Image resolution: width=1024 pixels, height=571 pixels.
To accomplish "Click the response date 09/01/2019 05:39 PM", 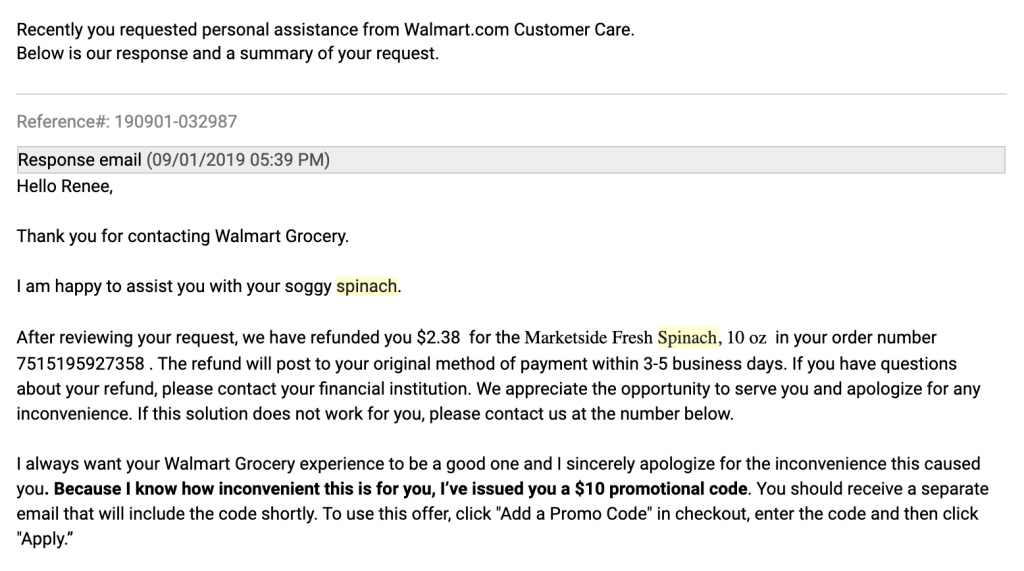I will click(238, 160).
